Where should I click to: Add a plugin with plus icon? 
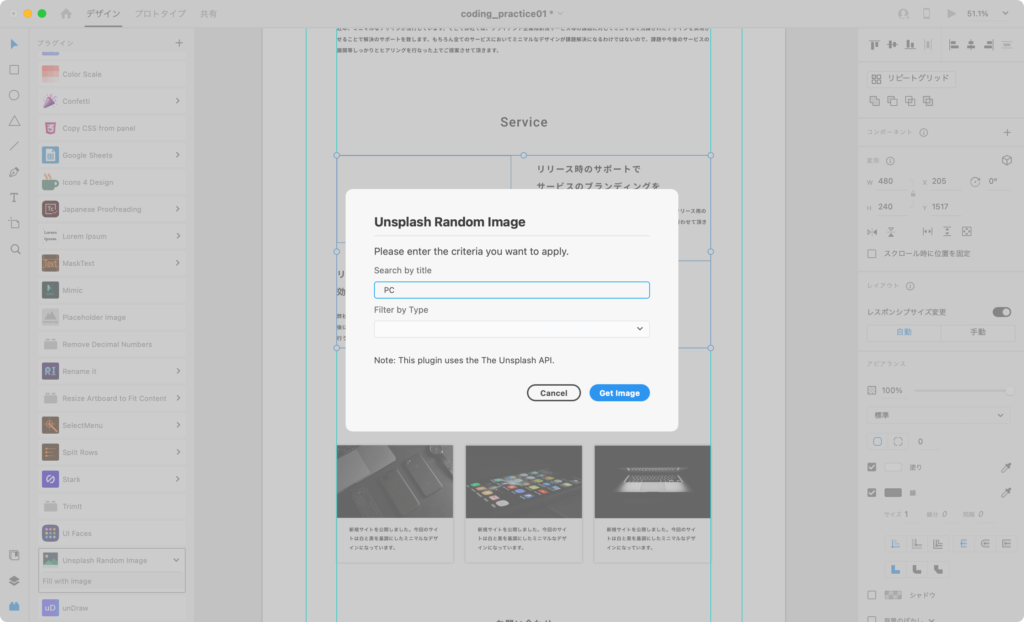(x=179, y=43)
